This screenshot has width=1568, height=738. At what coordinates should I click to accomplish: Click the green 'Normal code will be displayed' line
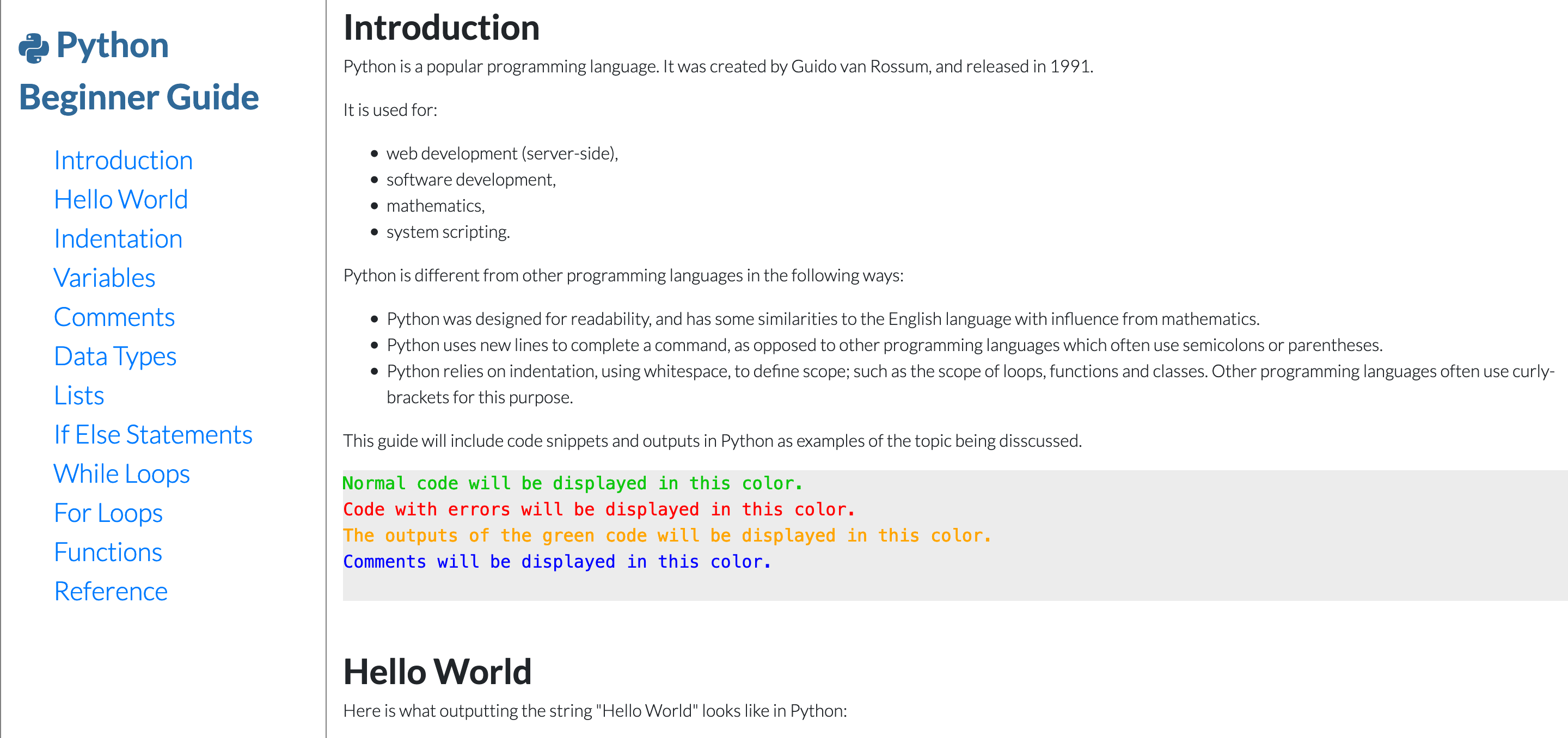click(573, 484)
